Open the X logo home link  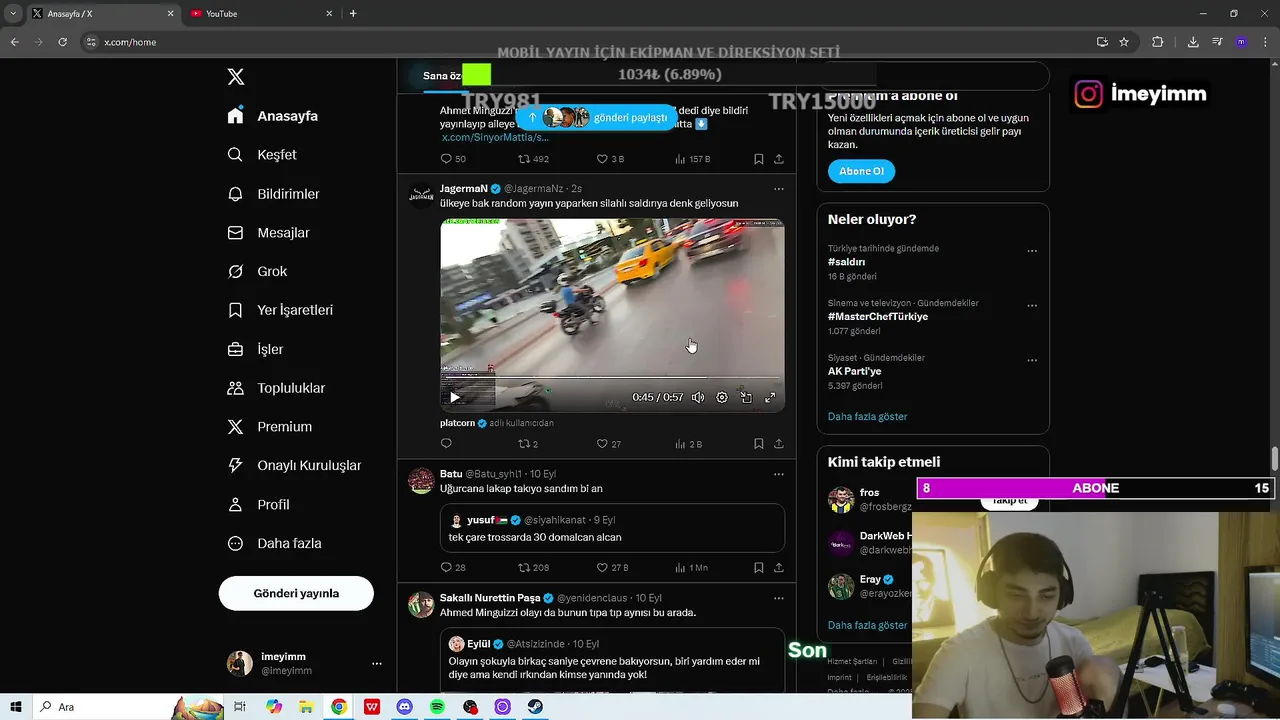tap(236, 77)
